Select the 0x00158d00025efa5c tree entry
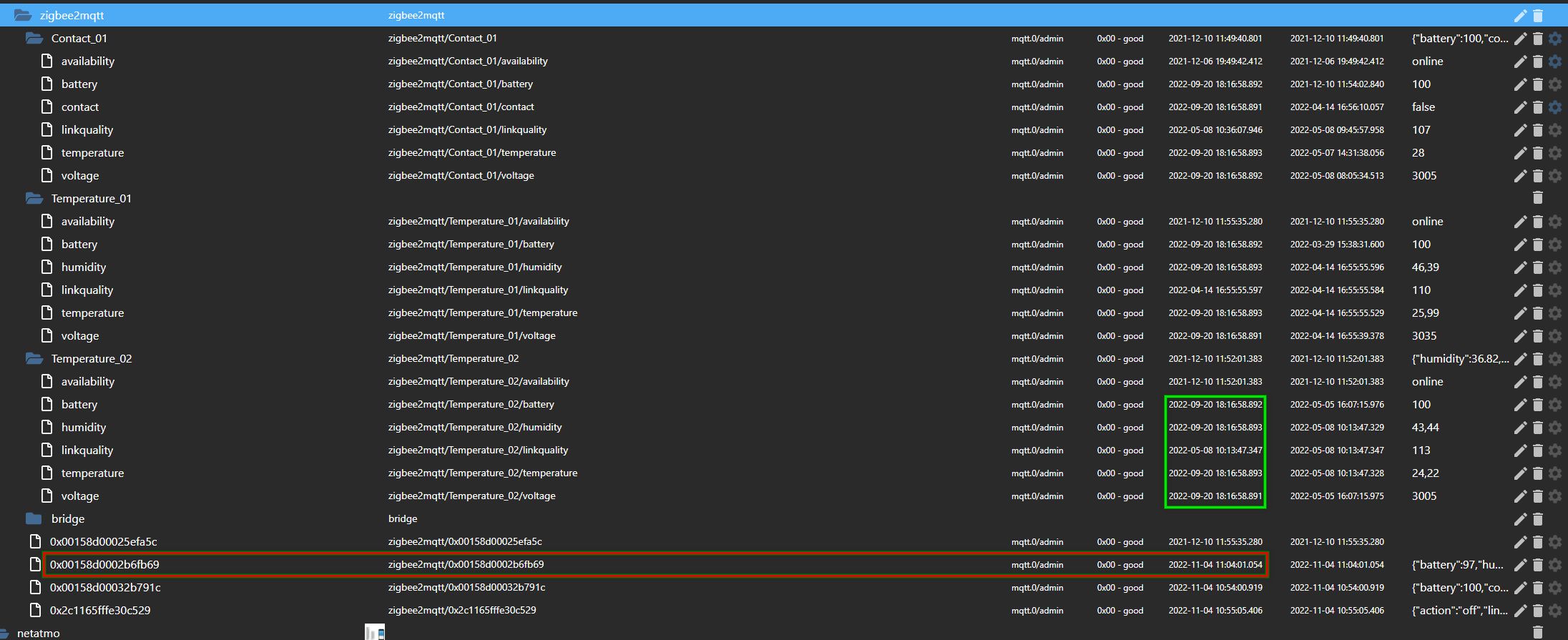The width and height of the screenshot is (1568, 640). point(104,542)
